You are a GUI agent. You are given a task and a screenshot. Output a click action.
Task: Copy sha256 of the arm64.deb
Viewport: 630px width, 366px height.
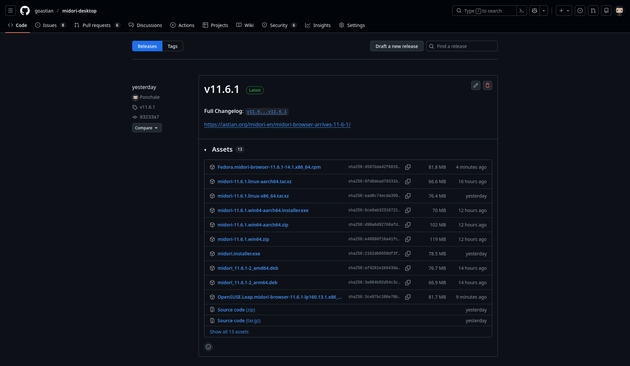(408, 283)
